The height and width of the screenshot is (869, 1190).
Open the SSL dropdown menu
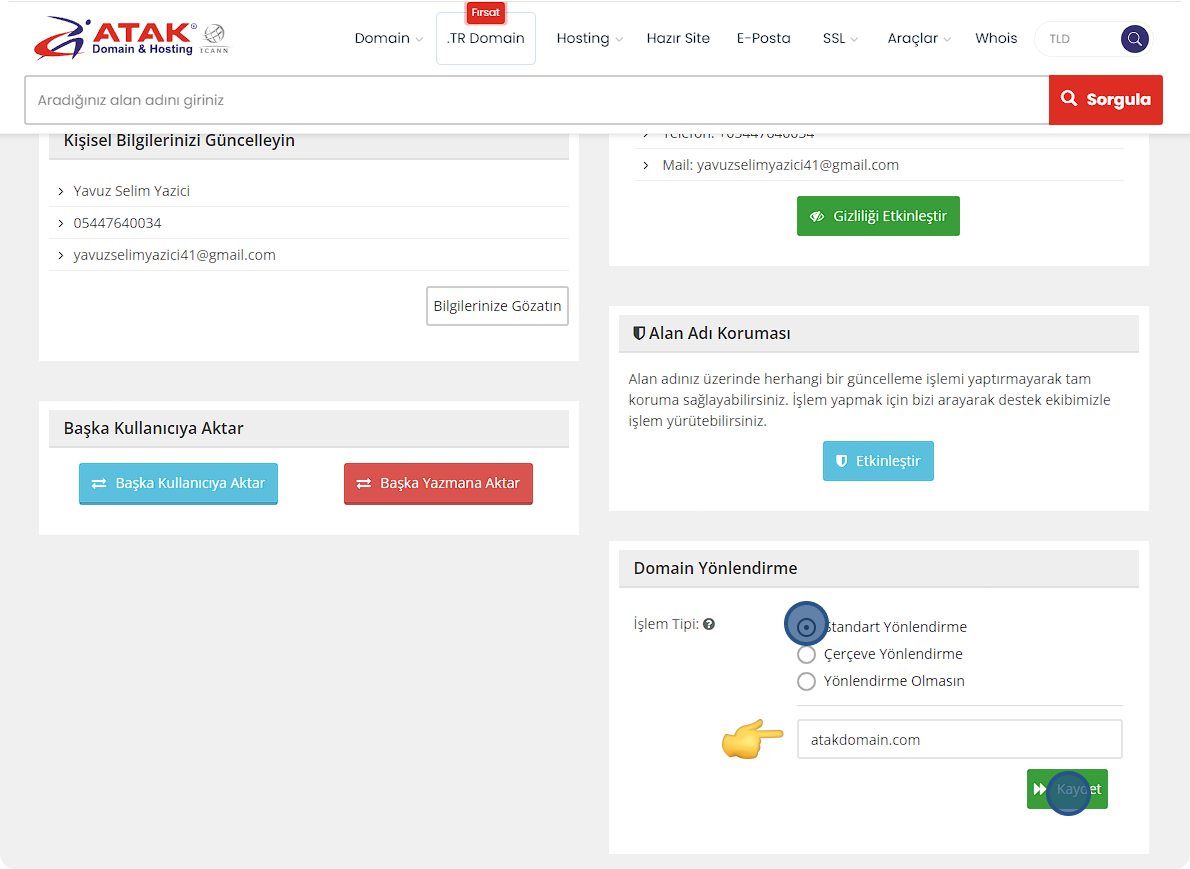click(840, 38)
